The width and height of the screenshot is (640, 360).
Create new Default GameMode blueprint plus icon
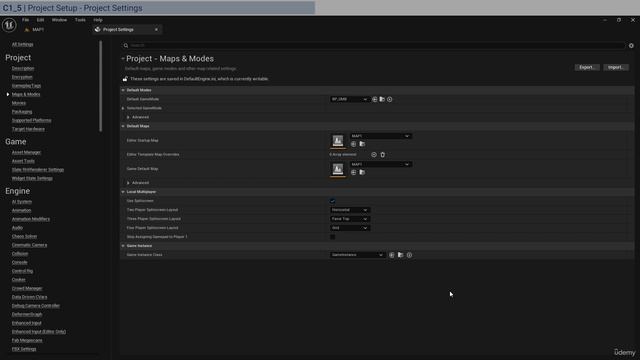(389, 99)
